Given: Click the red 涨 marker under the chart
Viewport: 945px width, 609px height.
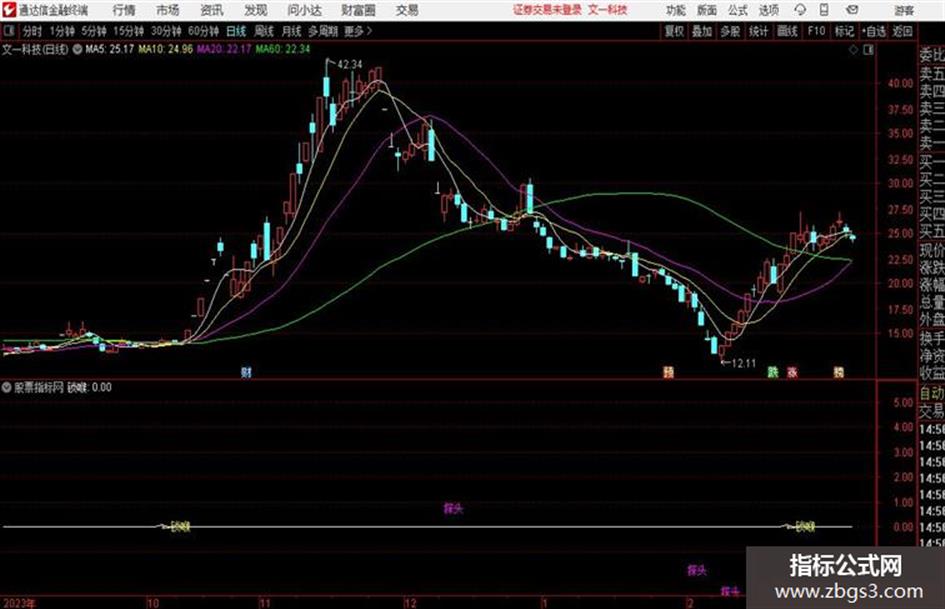Looking at the screenshot, I should [x=792, y=372].
